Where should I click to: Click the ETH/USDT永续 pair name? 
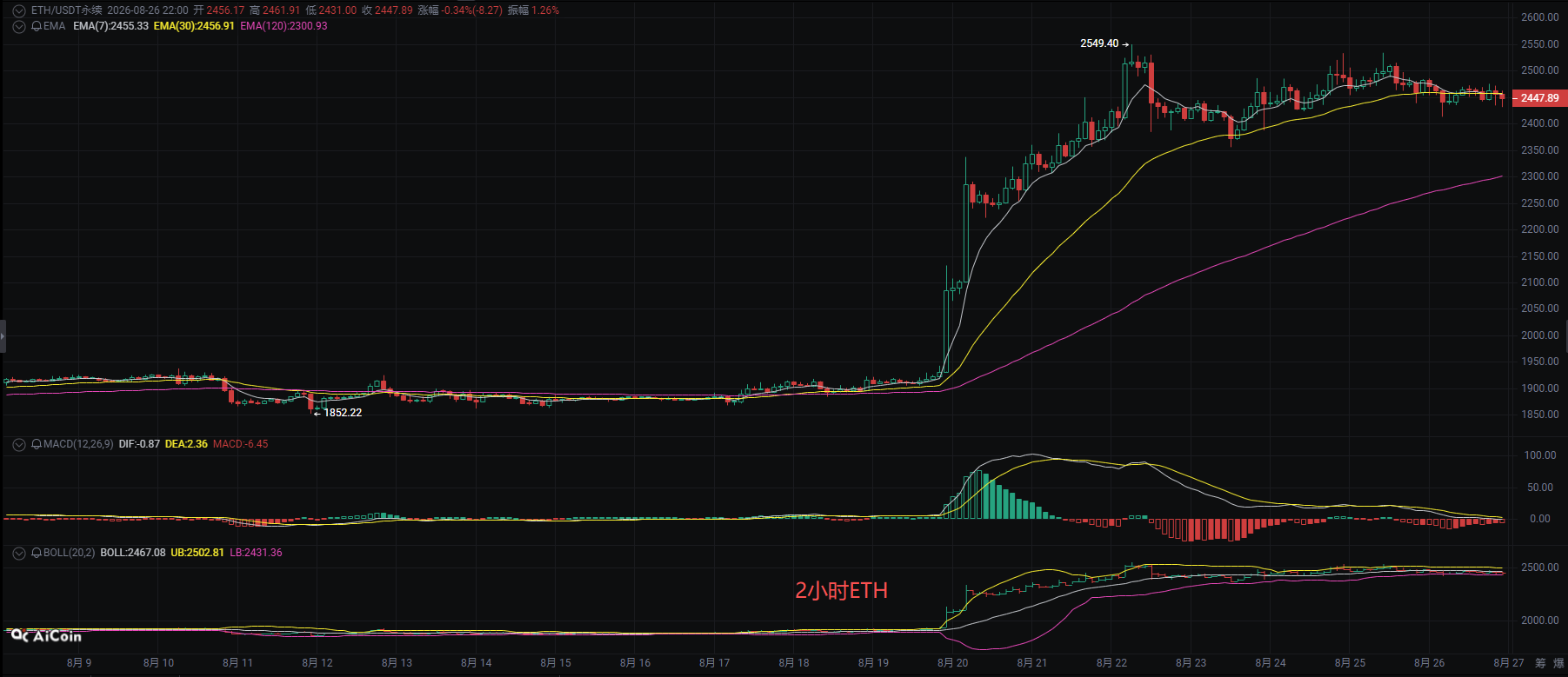pos(67,10)
